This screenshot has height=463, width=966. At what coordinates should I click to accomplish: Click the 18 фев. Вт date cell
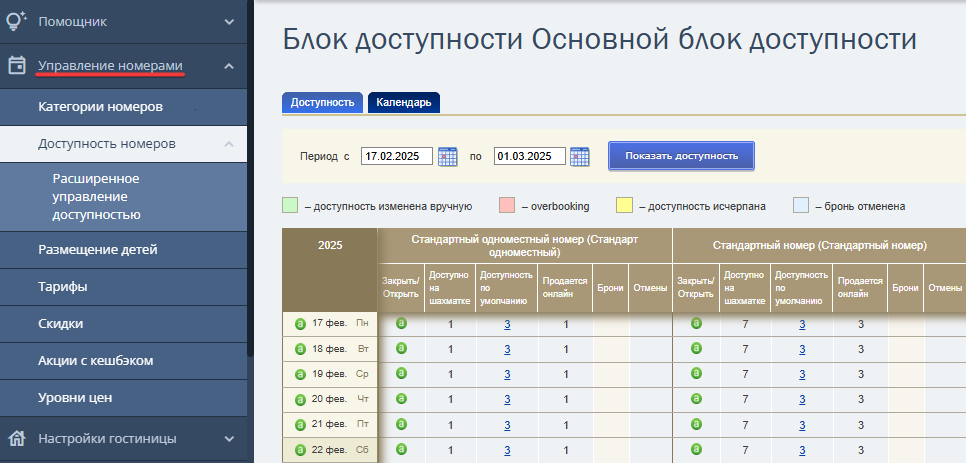pyautogui.click(x=330, y=349)
